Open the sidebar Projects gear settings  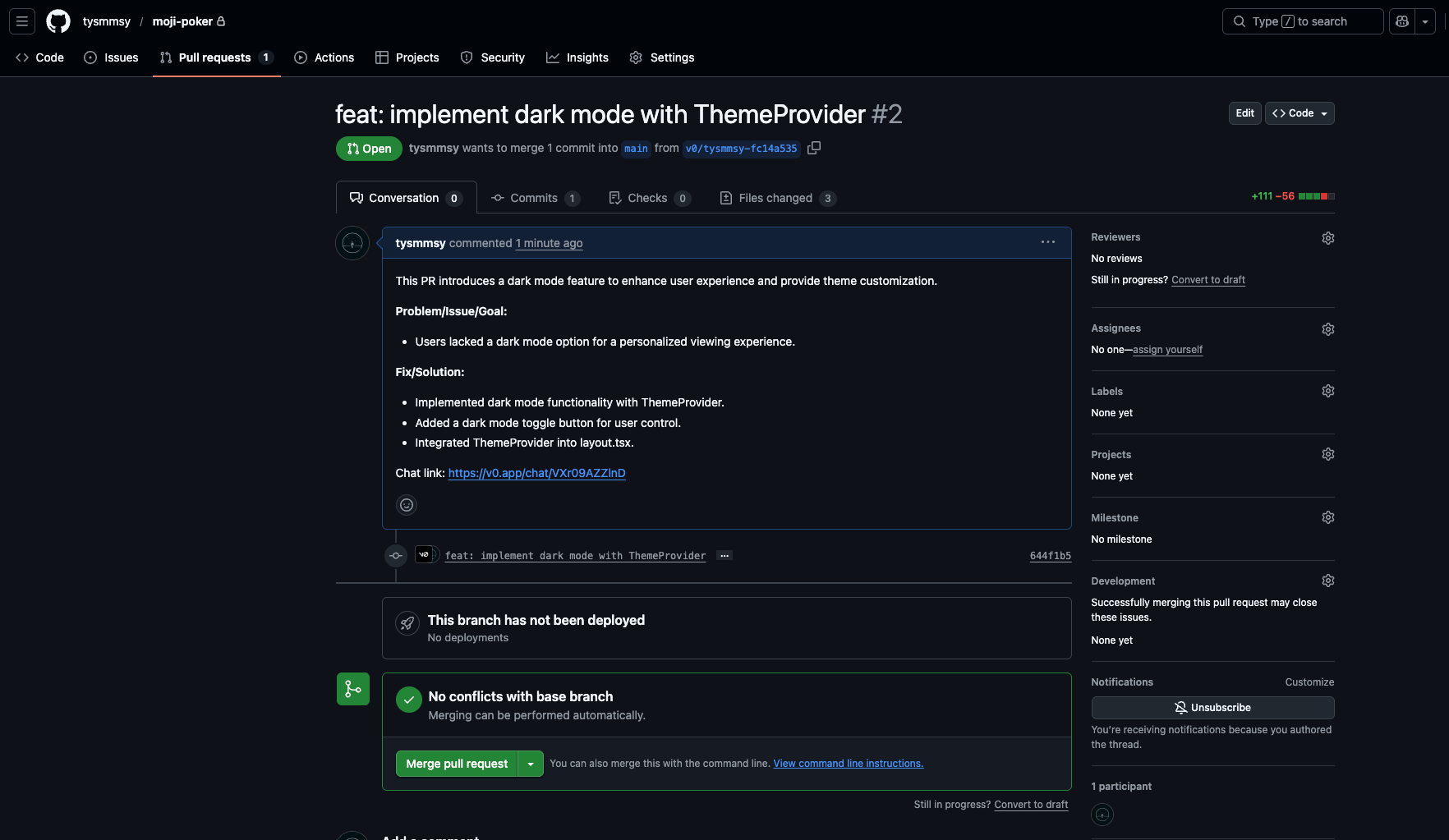(x=1328, y=454)
